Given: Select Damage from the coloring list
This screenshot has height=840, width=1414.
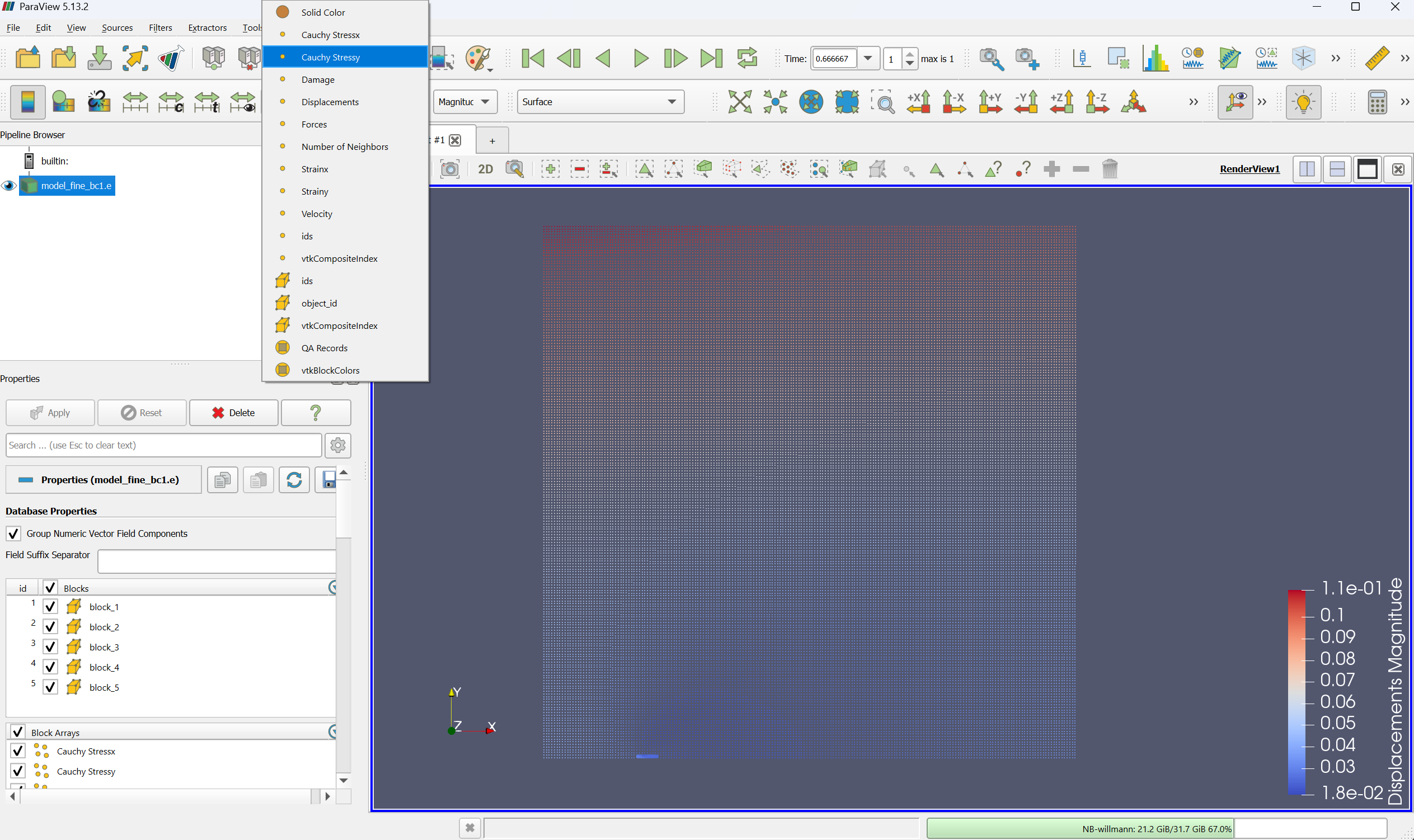Looking at the screenshot, I should [318, 79].
